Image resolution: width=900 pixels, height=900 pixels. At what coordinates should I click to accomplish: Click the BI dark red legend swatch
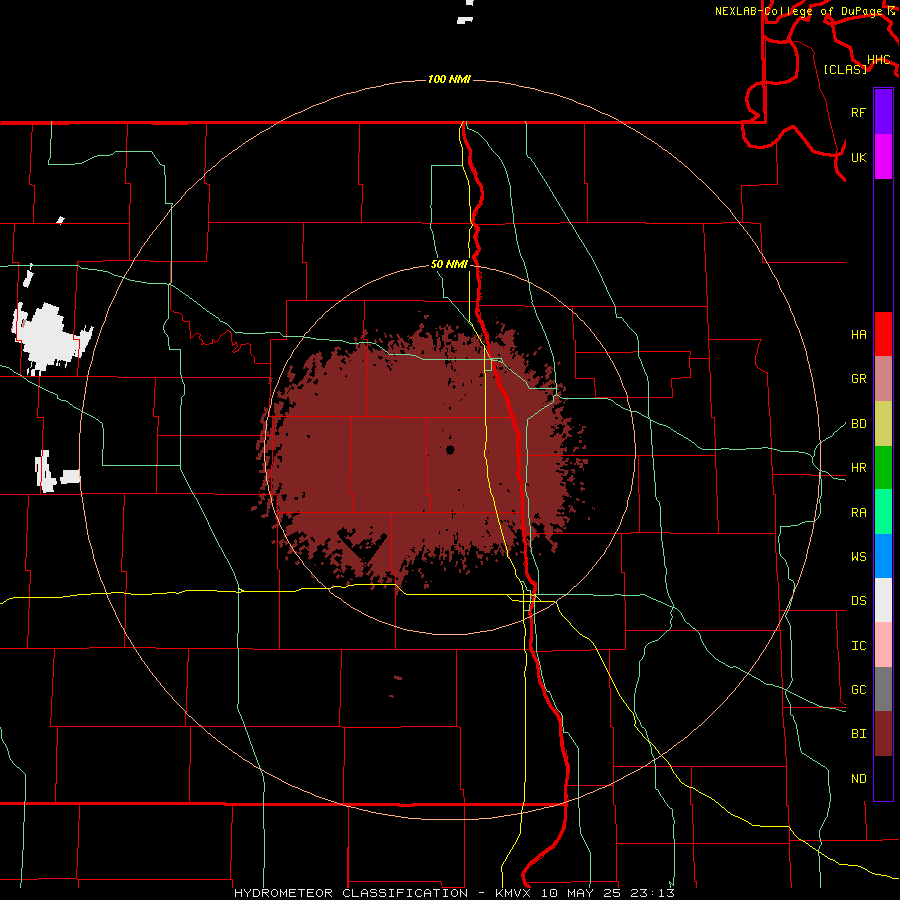coord(883,734)
